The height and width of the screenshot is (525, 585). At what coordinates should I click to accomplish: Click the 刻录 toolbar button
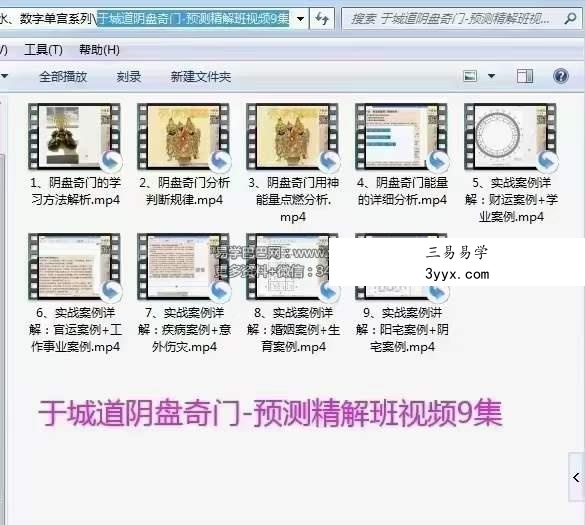129,76
